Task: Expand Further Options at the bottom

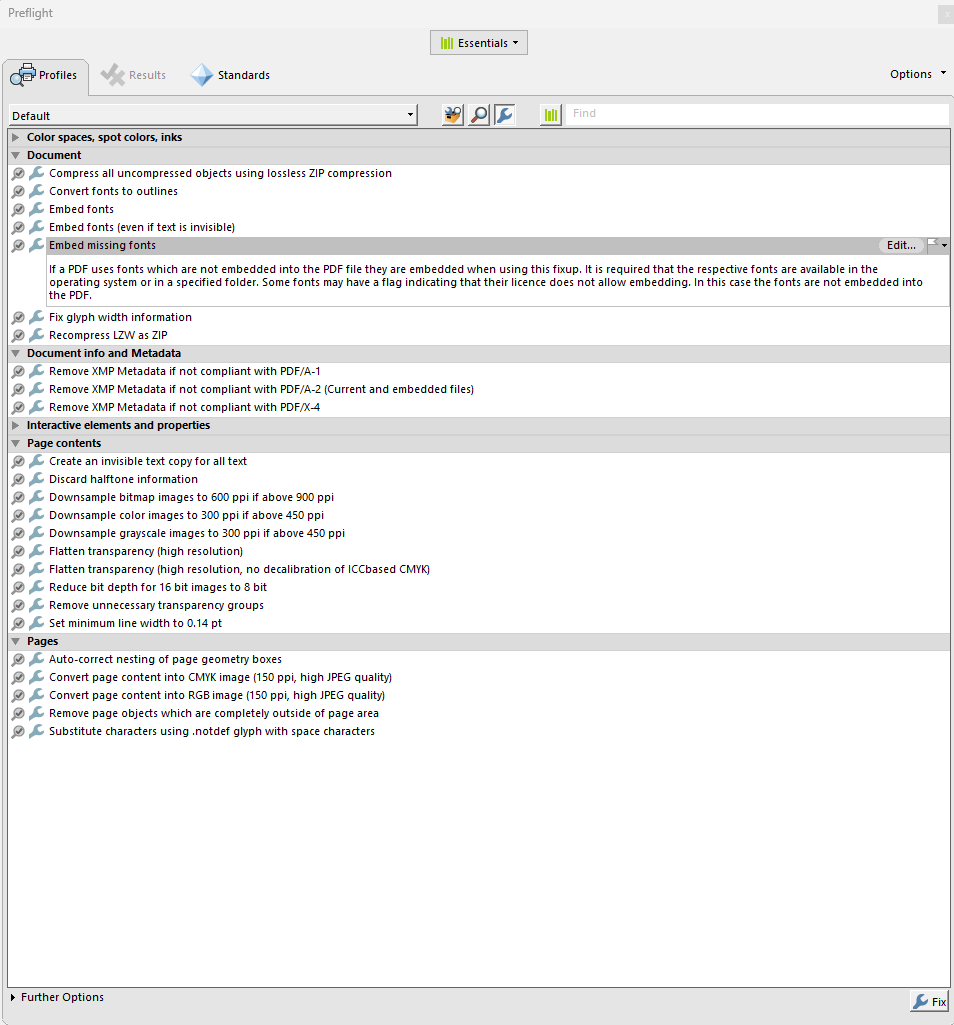Action: tap(13, 997)
